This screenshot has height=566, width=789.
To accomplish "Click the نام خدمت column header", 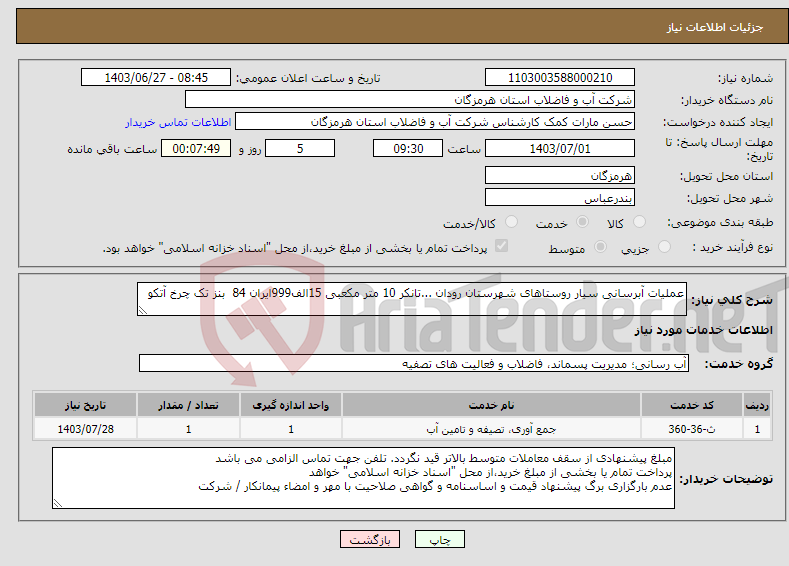I will point(491,405).
